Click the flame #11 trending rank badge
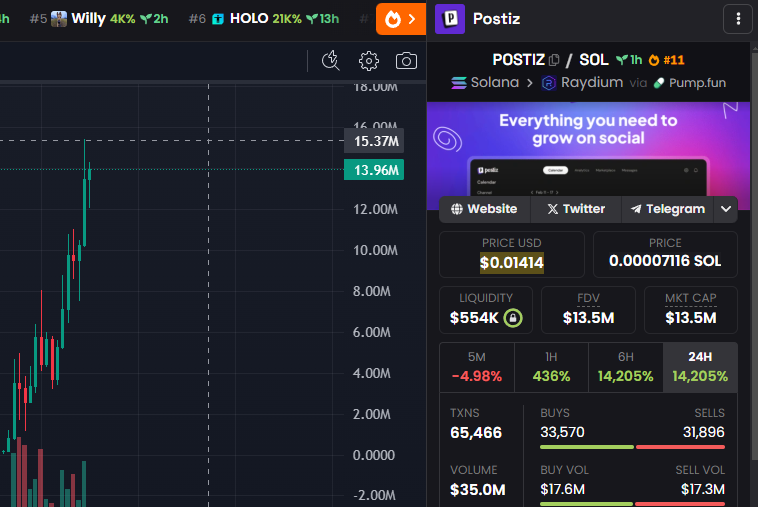The image size is (758, 507). 667,60
